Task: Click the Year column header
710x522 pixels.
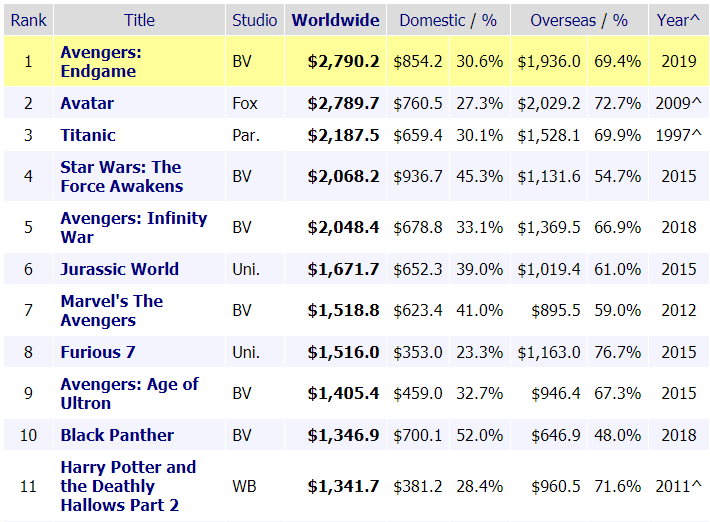Action: [679, 20]
